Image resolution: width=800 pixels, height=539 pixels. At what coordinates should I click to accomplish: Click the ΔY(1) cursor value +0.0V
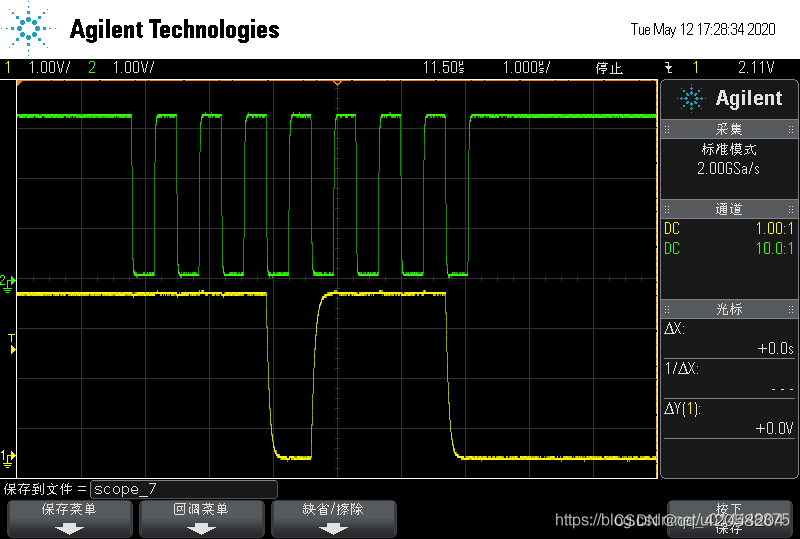774,428
